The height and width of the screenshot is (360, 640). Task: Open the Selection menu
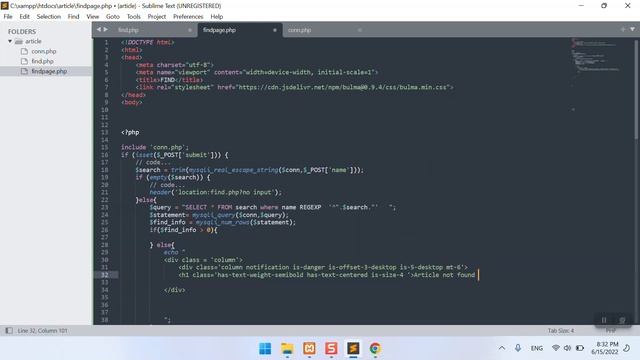click(x=49, y=17)
